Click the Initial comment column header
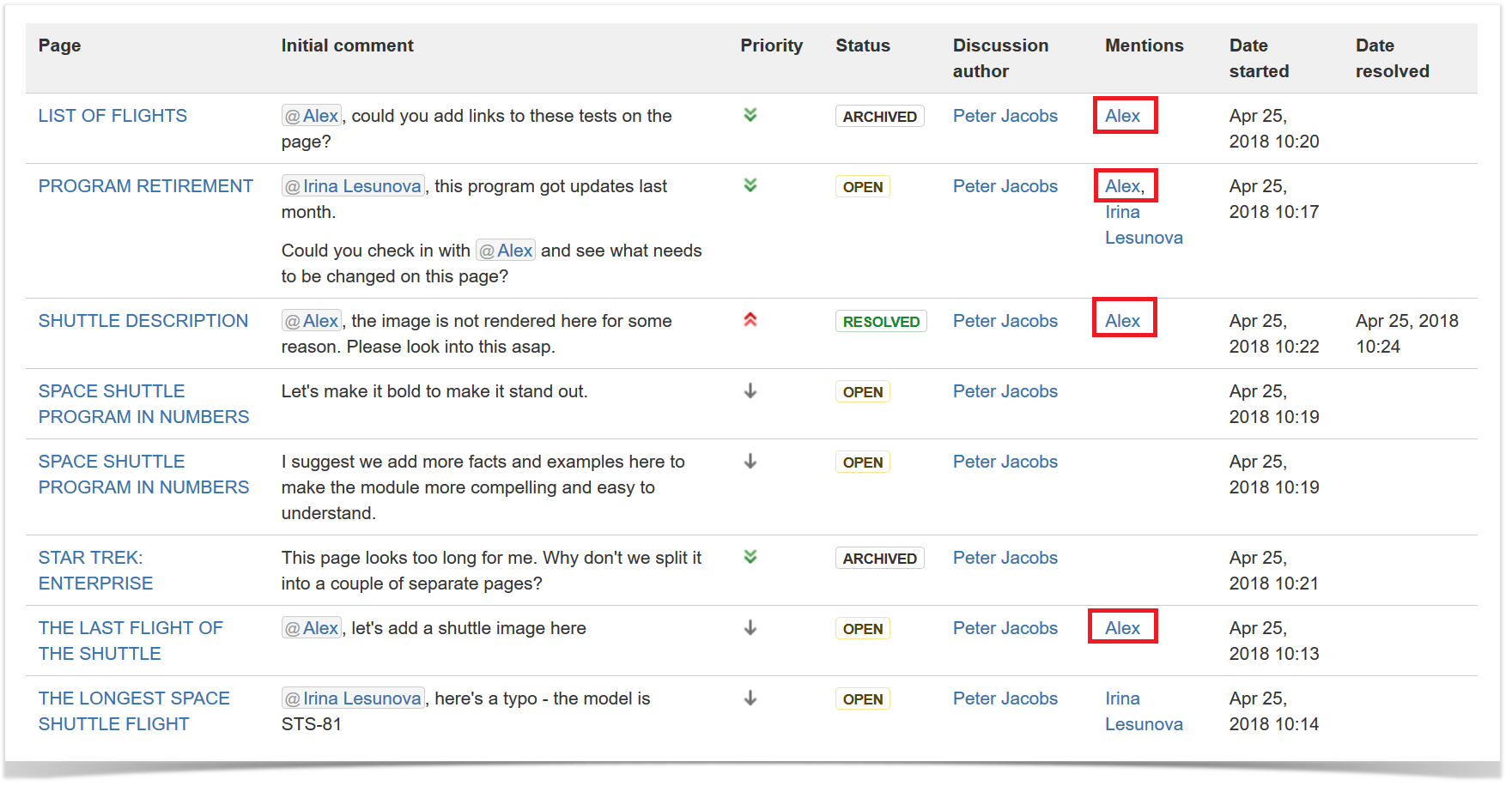The height and width of the screenshot is (786, 1512). (347, 45)
